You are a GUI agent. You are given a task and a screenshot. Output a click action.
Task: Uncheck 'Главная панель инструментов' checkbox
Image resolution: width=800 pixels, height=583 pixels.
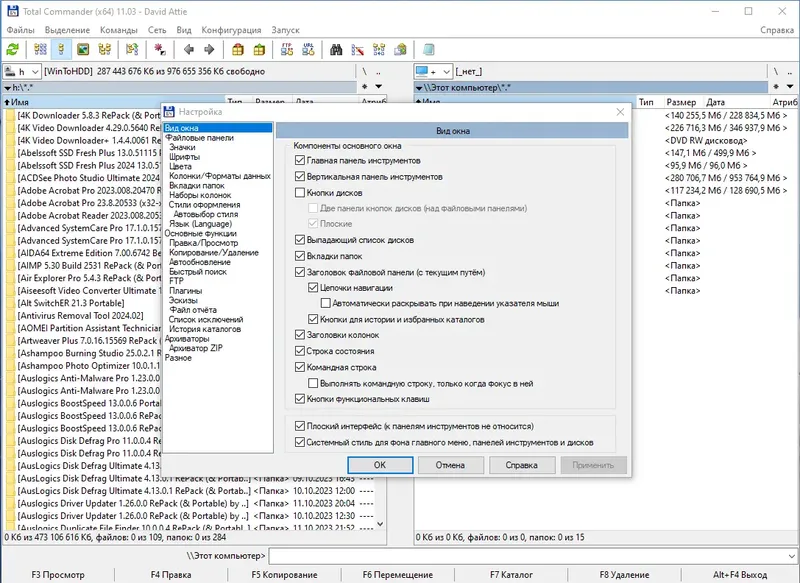(x=300, y=161)
